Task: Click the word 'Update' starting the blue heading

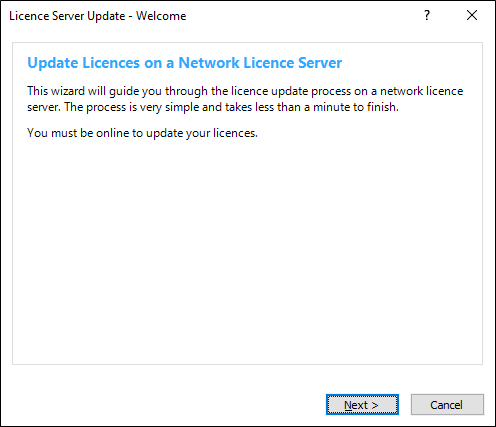Action: (53, 63)
